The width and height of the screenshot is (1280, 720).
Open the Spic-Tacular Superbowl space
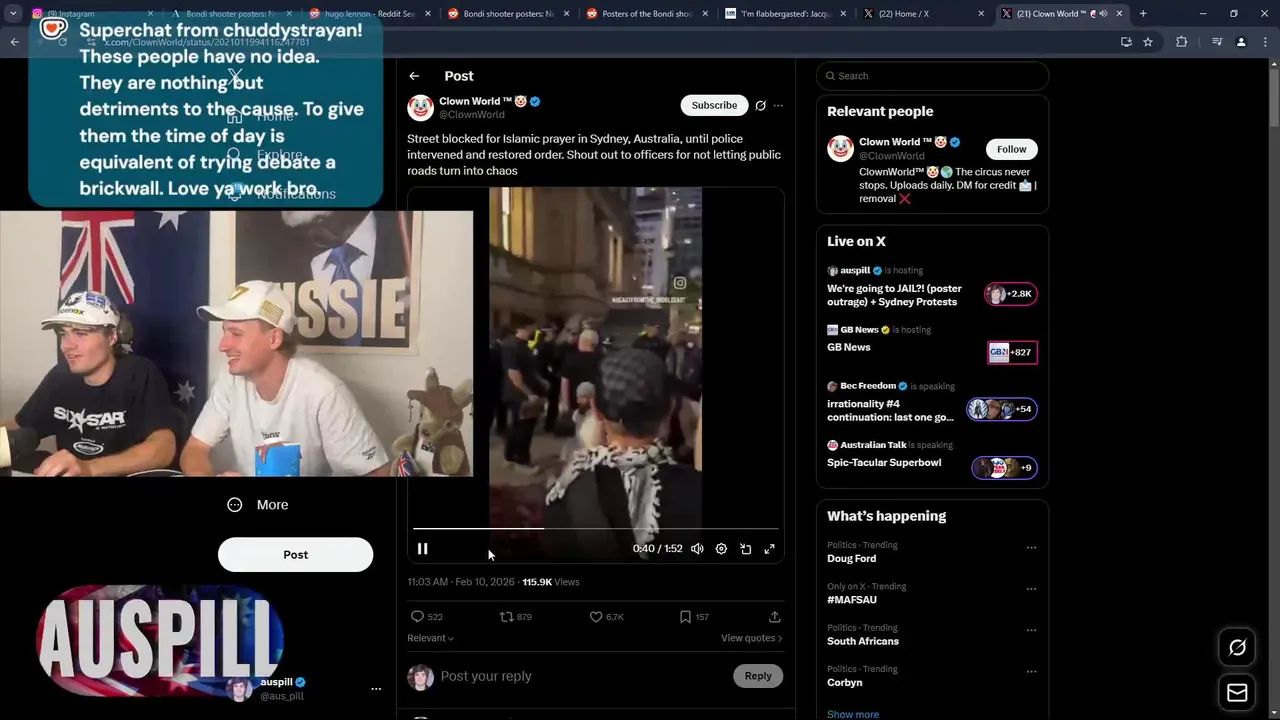click(884, 463)
